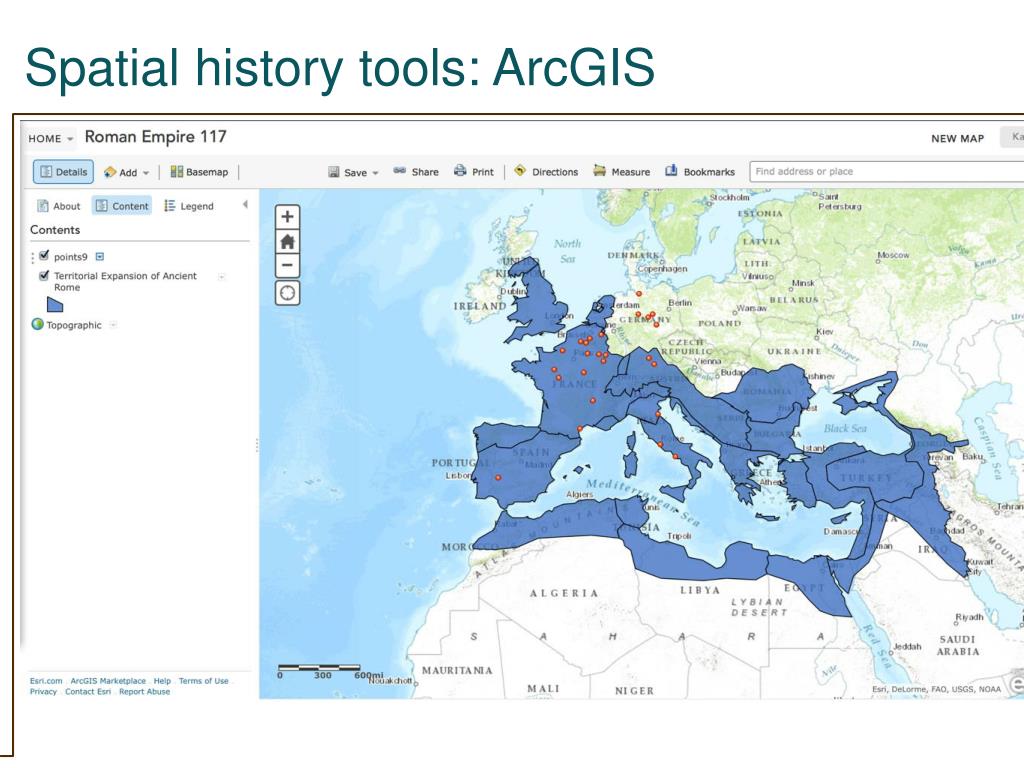This screenshot has height=768, width=1024.
Task: Expand the Save dropdown arrow
Action: (376, 173)
